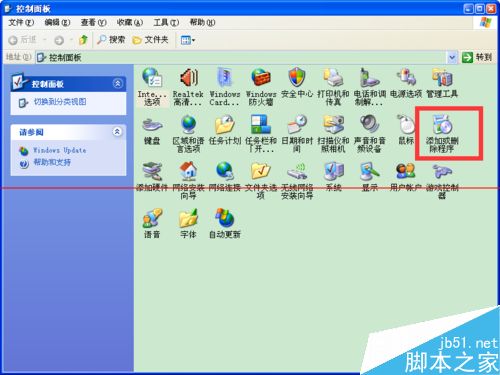Image resolution: width=500 pixels, height=375 pixels.
Task: Open the 文件 menu
Action: 21,23
